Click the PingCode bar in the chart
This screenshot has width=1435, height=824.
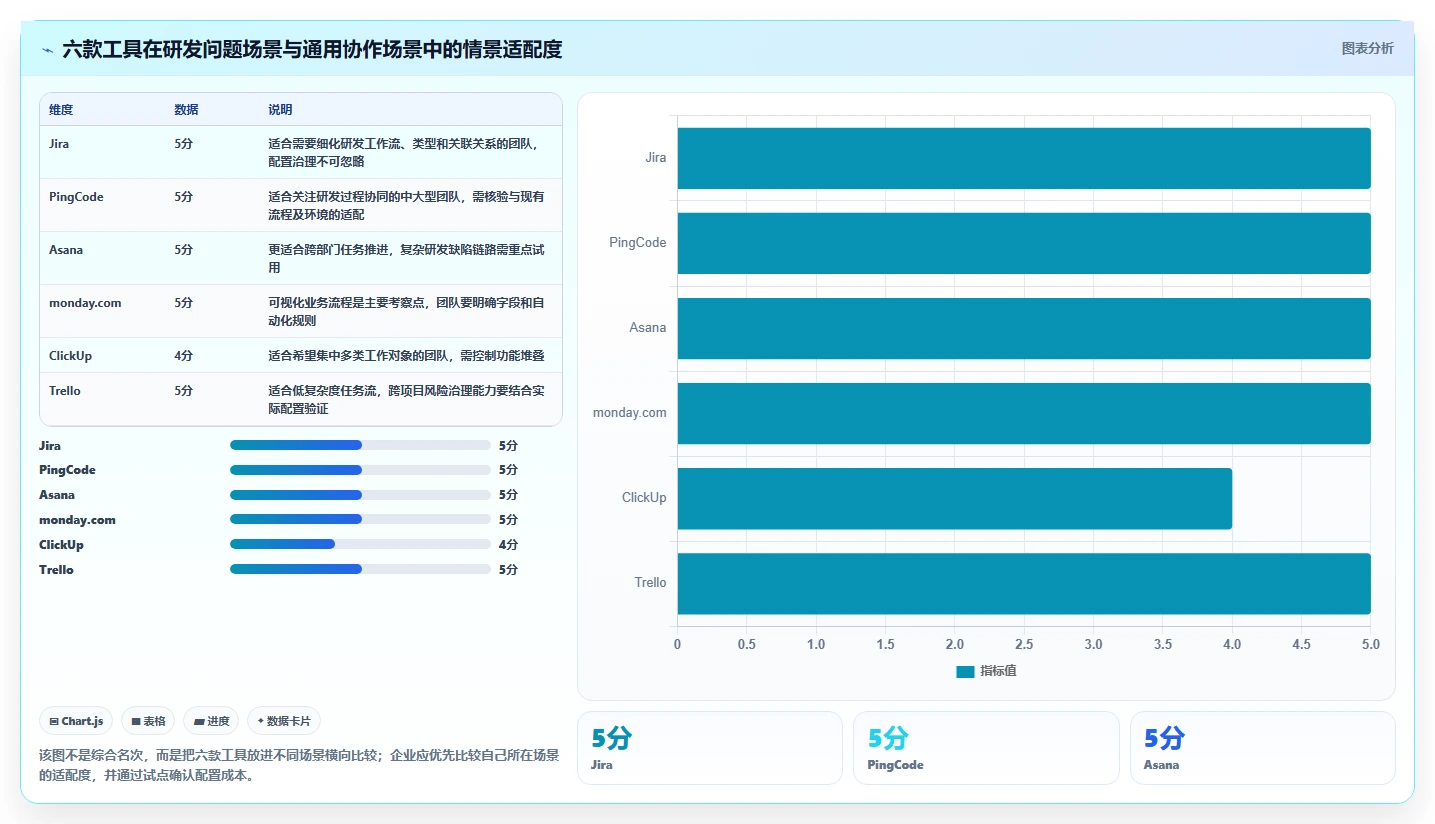[1024, 243]
